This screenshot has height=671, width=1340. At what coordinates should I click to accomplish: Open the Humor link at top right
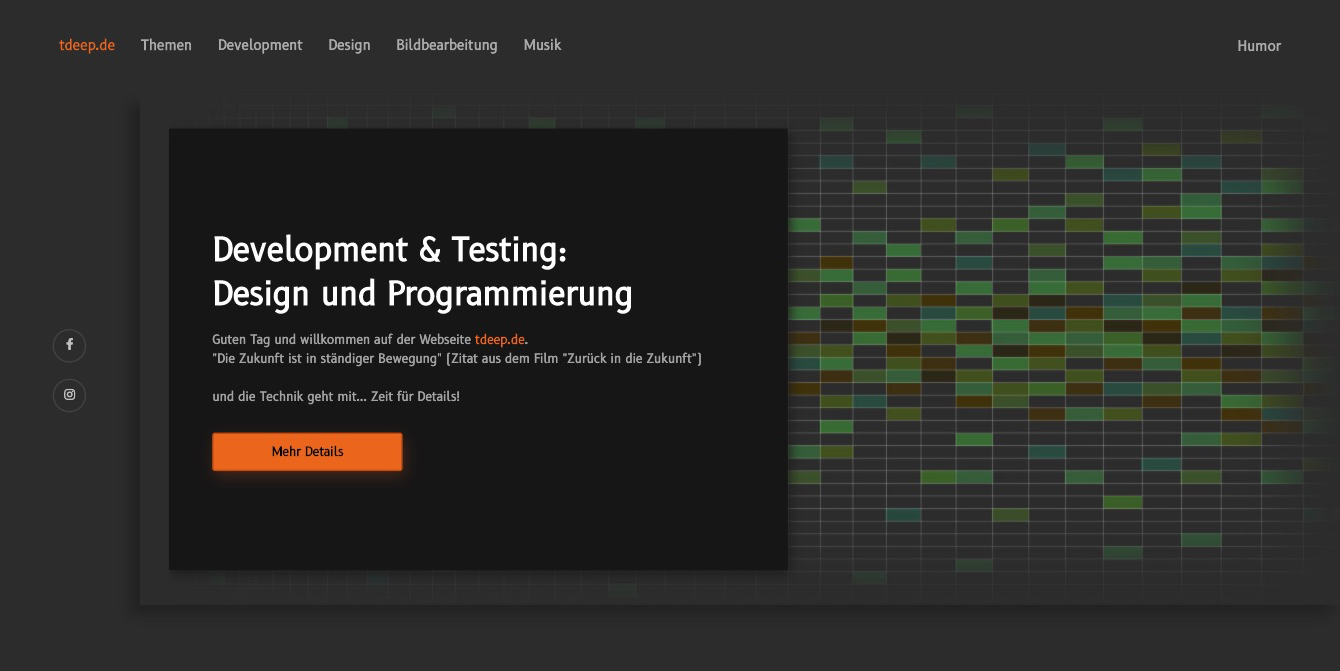tap(1258, 46)
